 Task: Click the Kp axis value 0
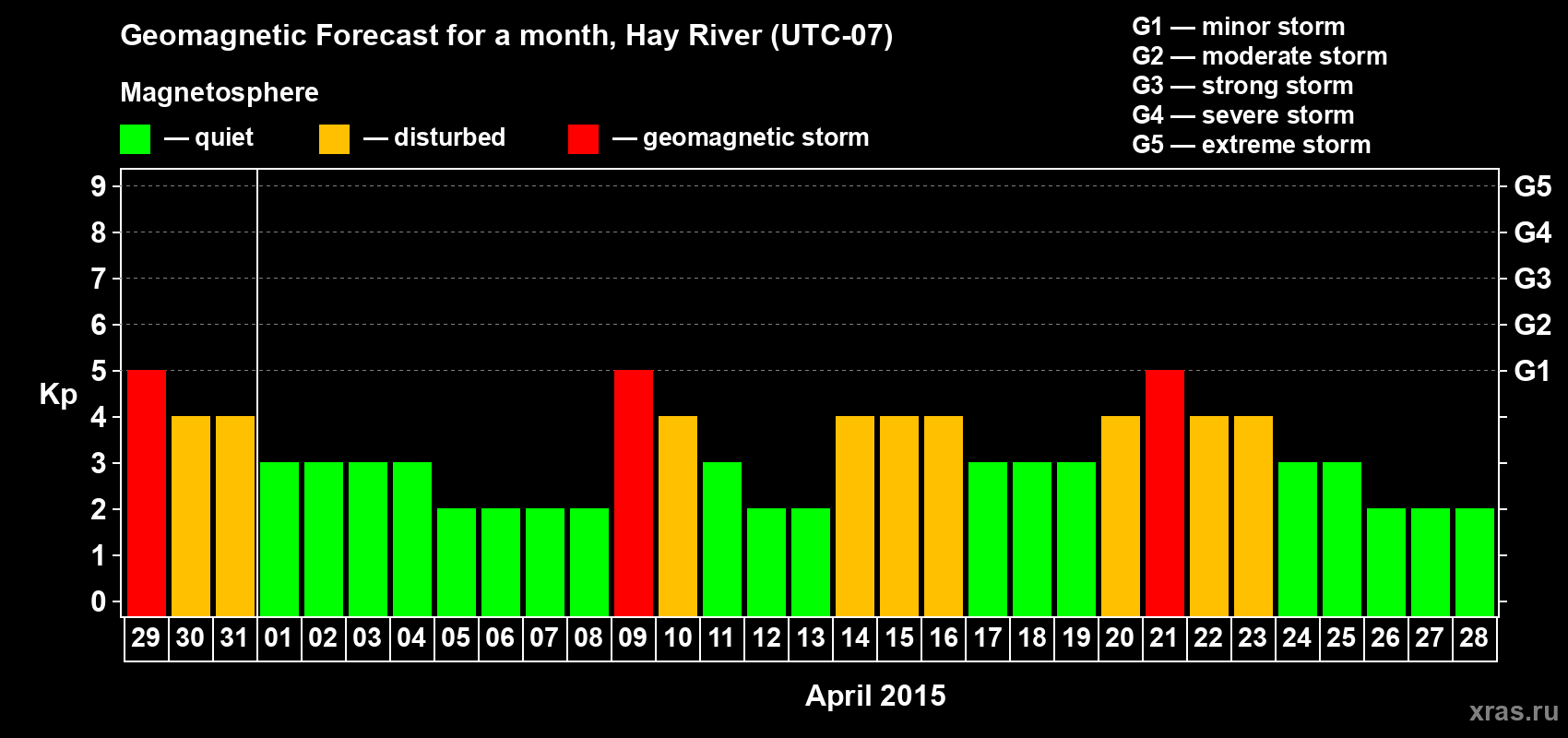click(x=99, y=601)
